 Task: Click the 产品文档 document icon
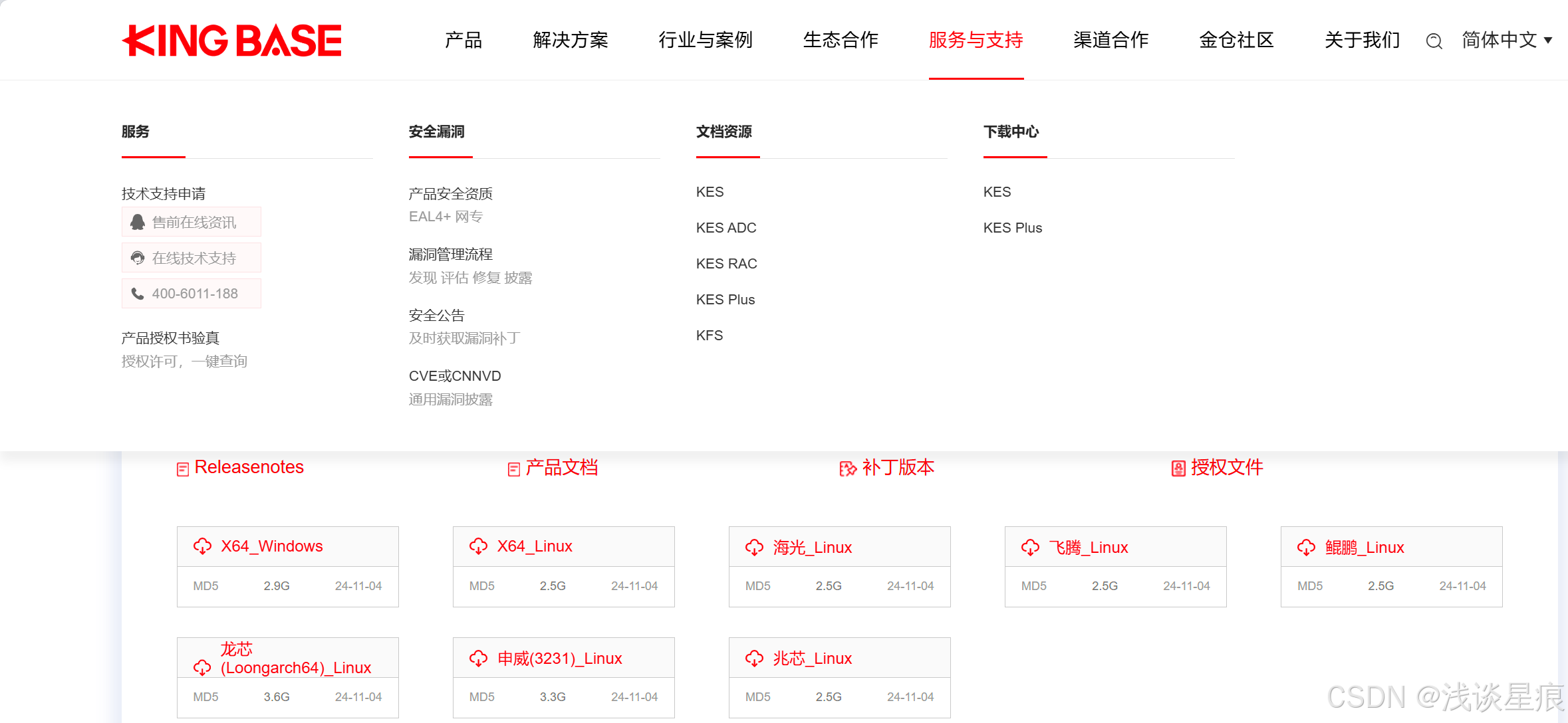(x=513, y=469)
